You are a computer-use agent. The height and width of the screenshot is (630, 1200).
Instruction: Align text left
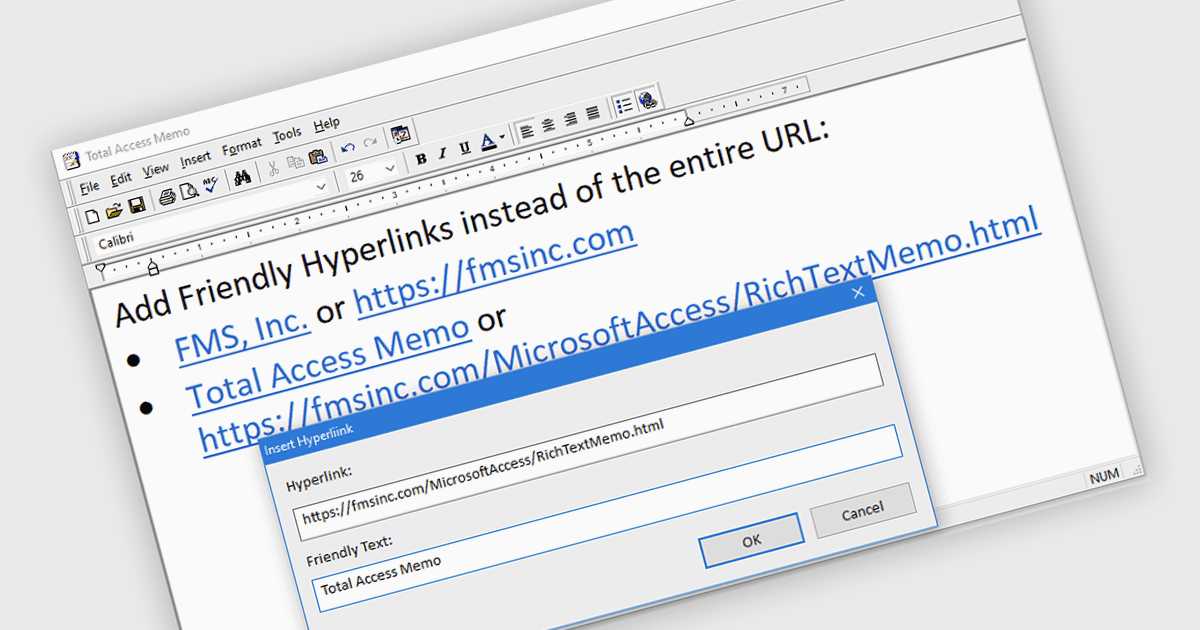(x=527, y=131)
